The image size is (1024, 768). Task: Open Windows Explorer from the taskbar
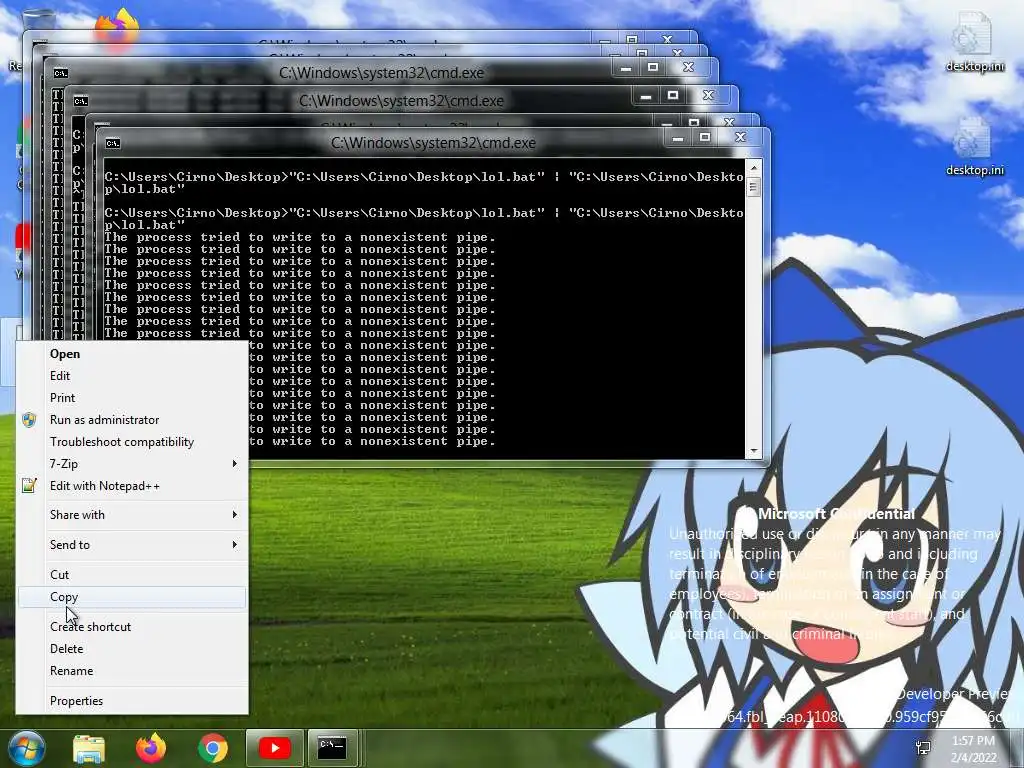[89, 749]
